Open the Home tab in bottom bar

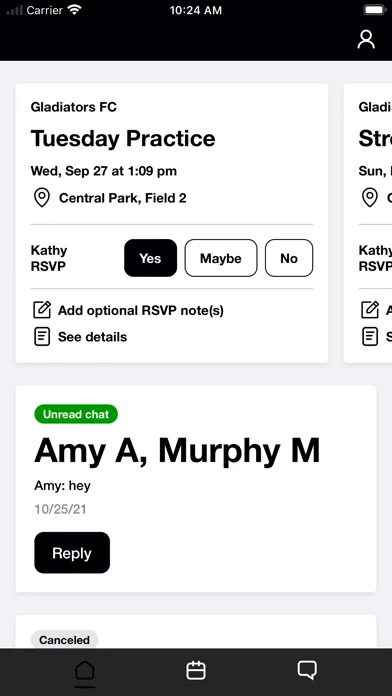85,671
